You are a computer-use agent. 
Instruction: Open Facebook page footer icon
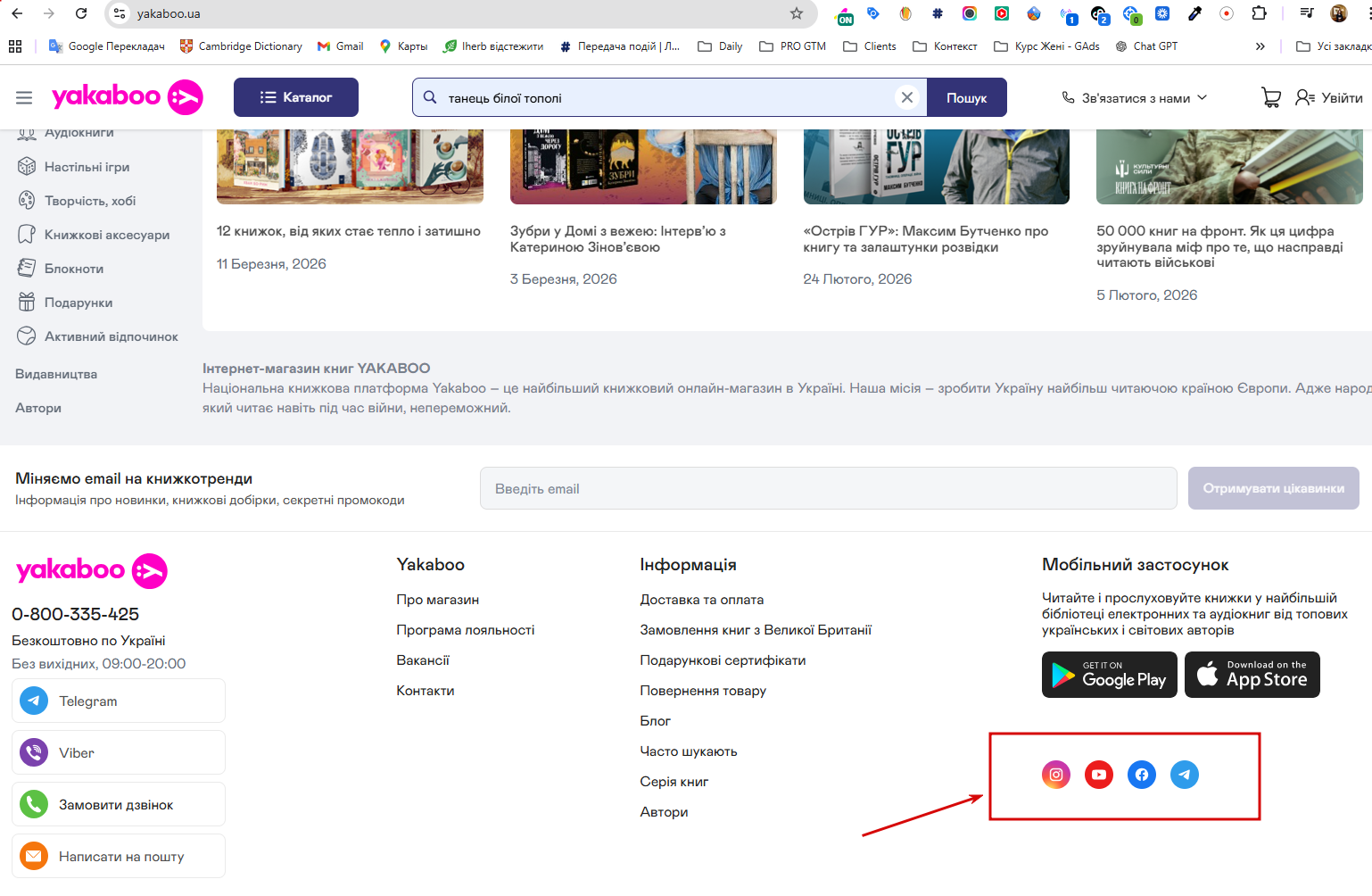tap(1142, 775)
